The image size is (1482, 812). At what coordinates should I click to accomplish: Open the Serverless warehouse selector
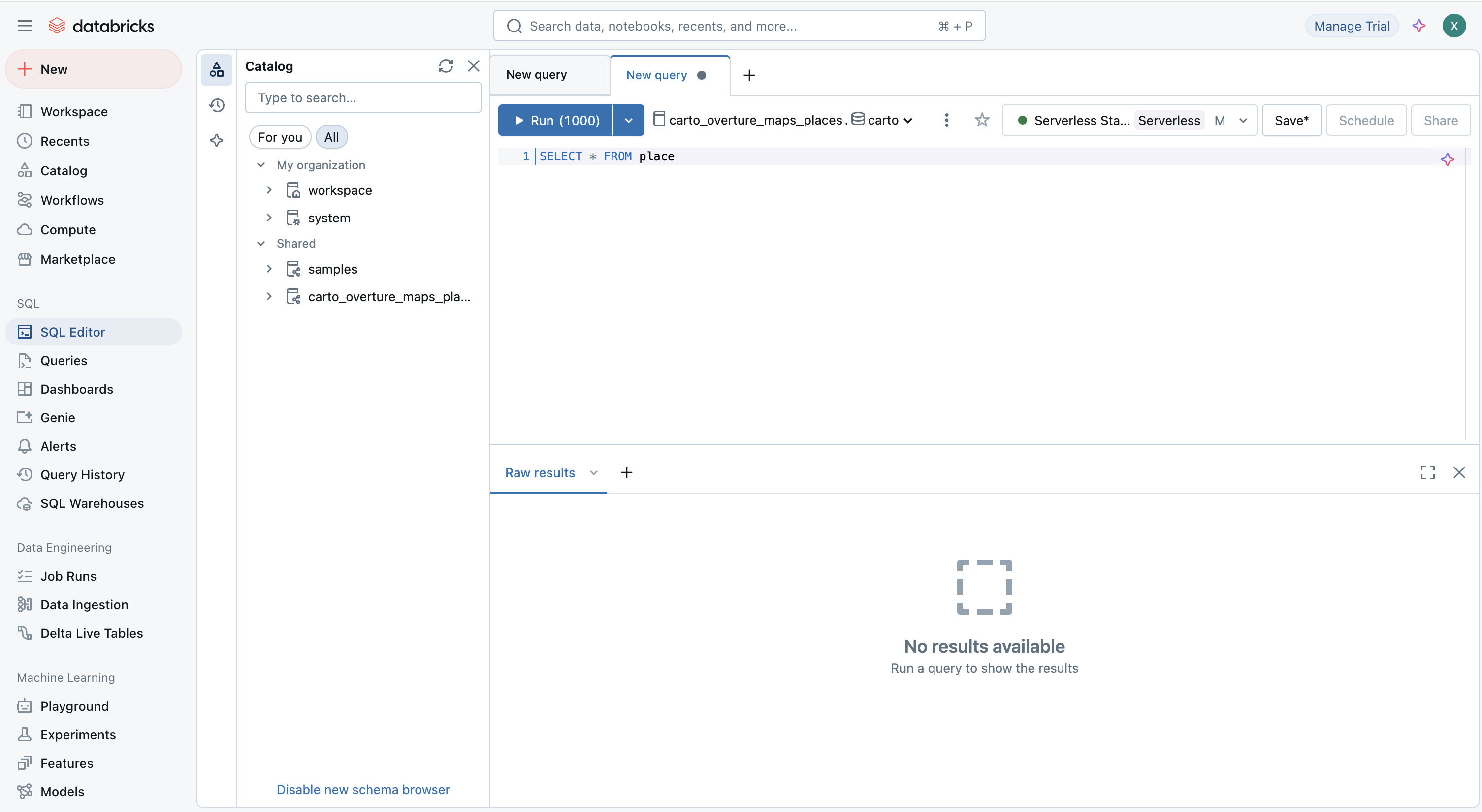point(1129,120)
